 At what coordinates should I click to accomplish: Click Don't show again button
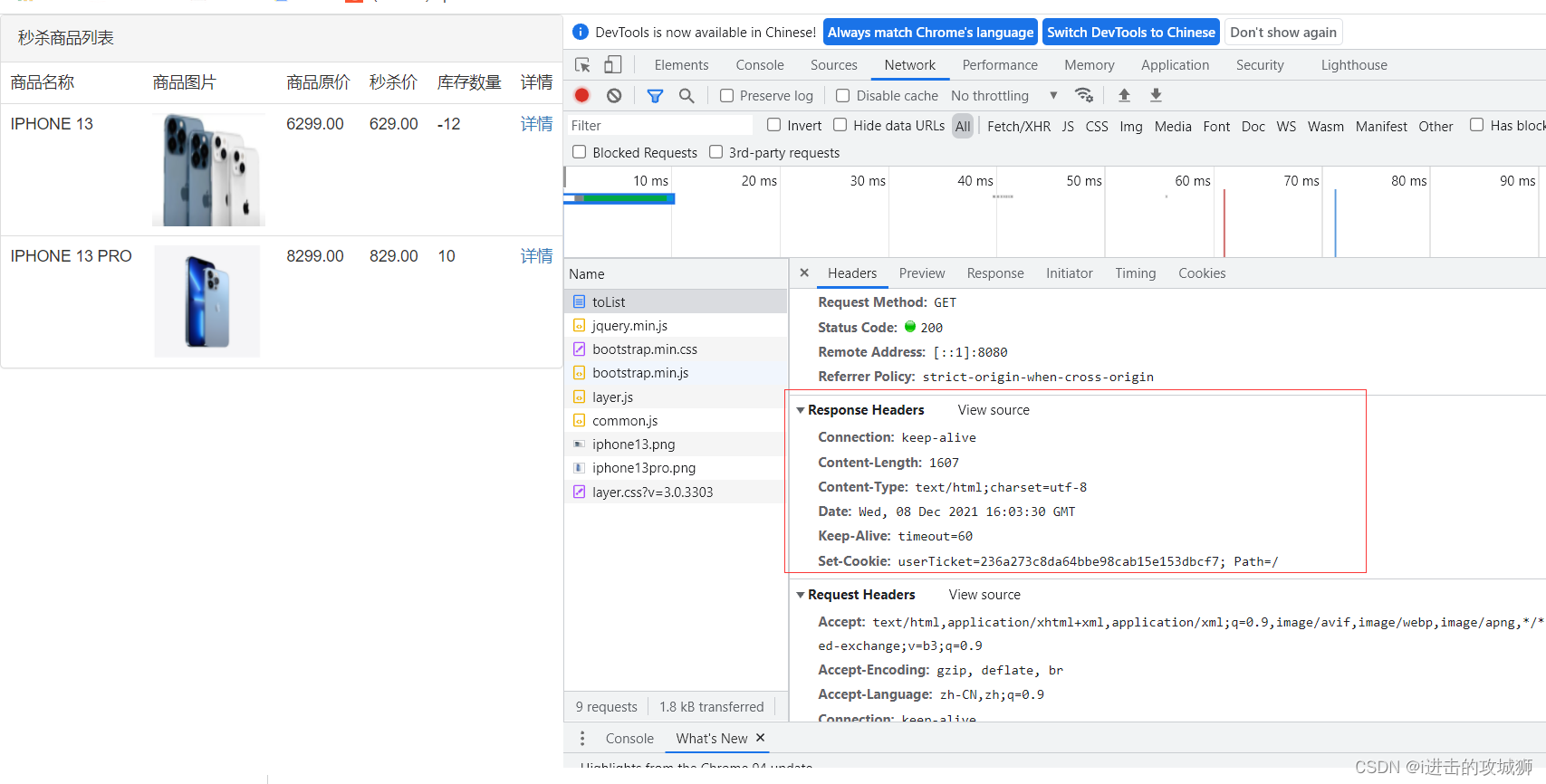click(1283, 33)
